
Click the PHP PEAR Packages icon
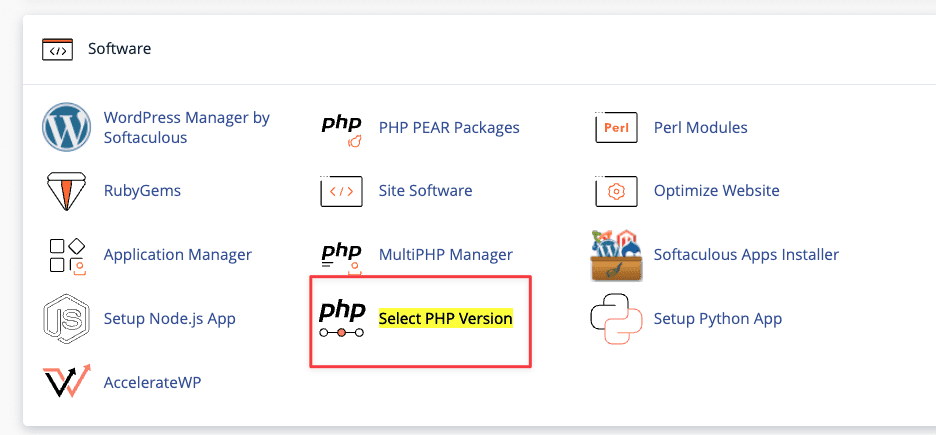342,128
